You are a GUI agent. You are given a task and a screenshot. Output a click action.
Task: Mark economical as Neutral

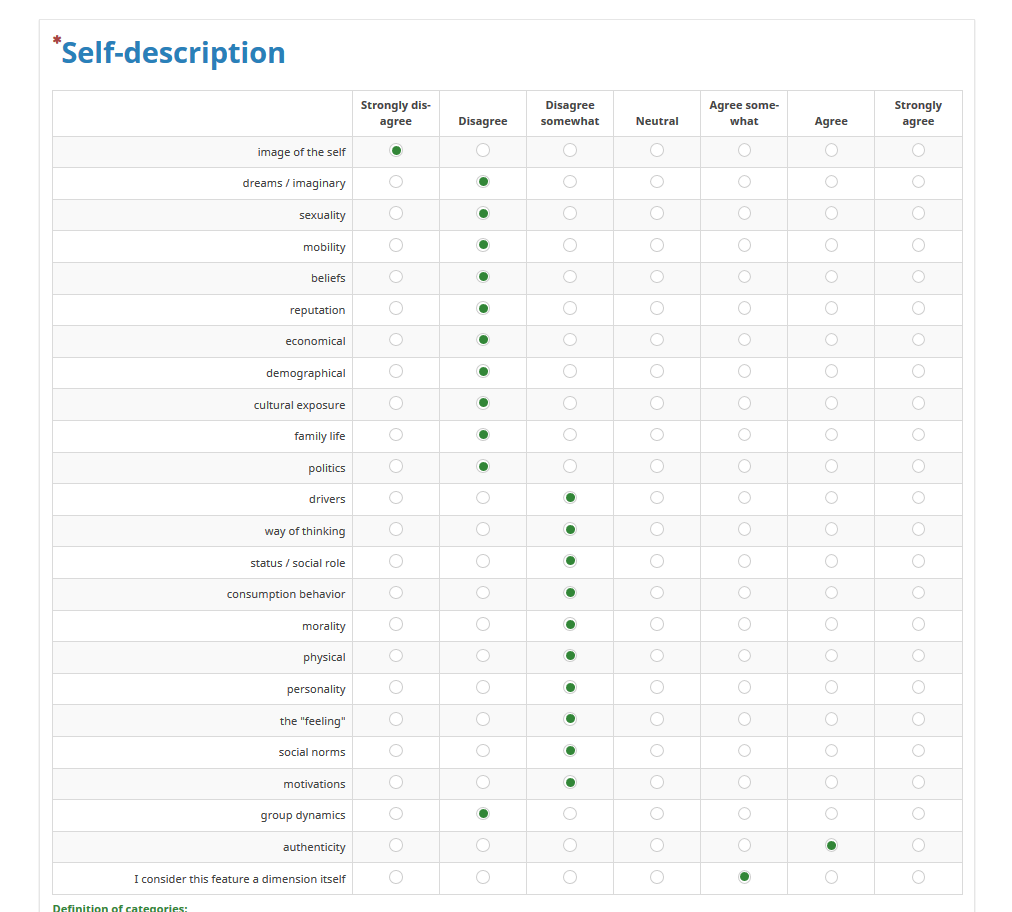click(657, 340)
